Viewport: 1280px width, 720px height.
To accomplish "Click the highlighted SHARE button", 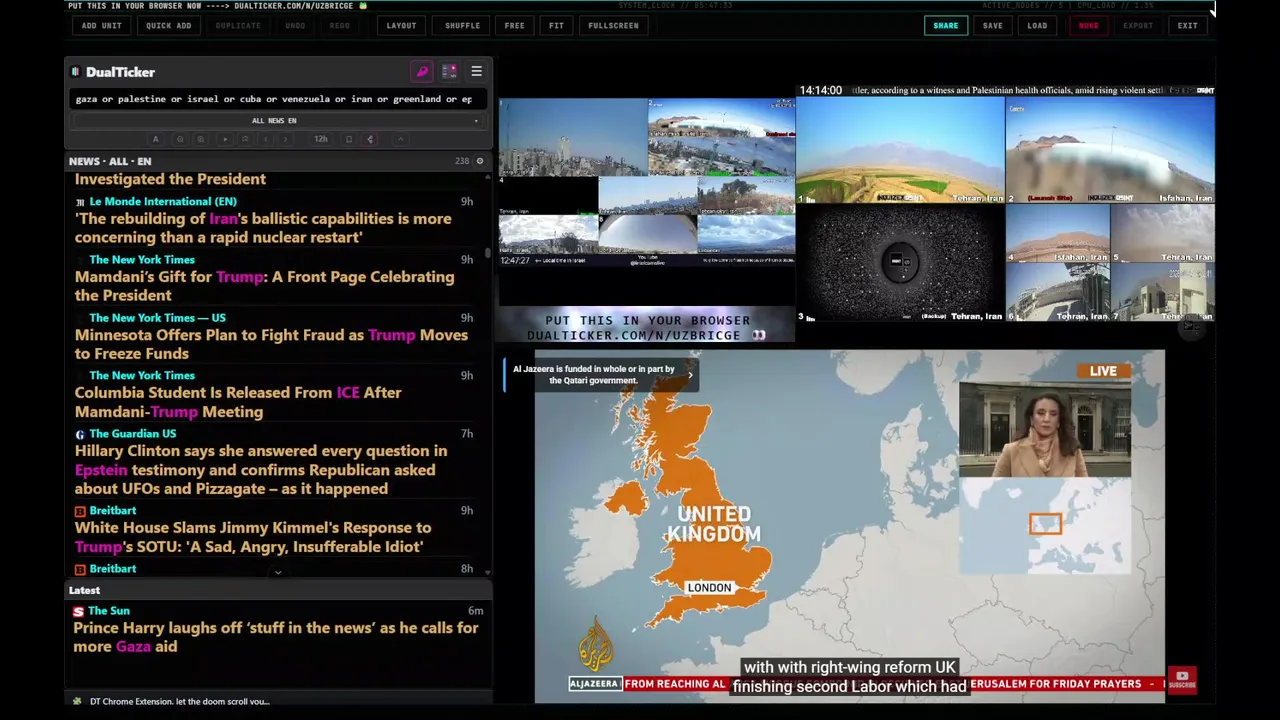I will (945, 26).
